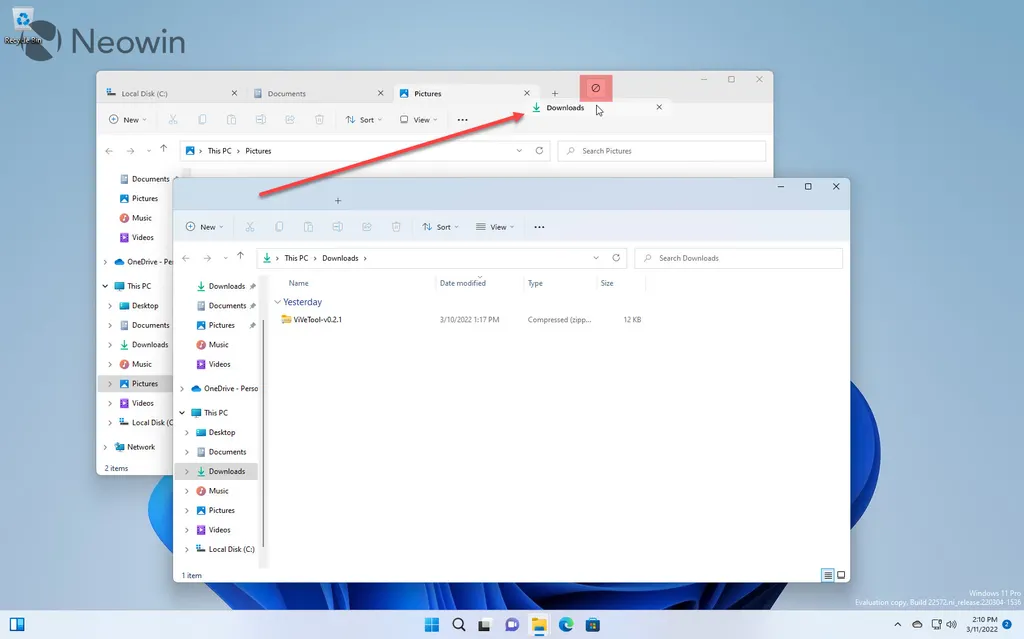This screenshot has height=639, width=1024.
Task: Collapse This PC in front navigation pane
Action: (182, 413)
